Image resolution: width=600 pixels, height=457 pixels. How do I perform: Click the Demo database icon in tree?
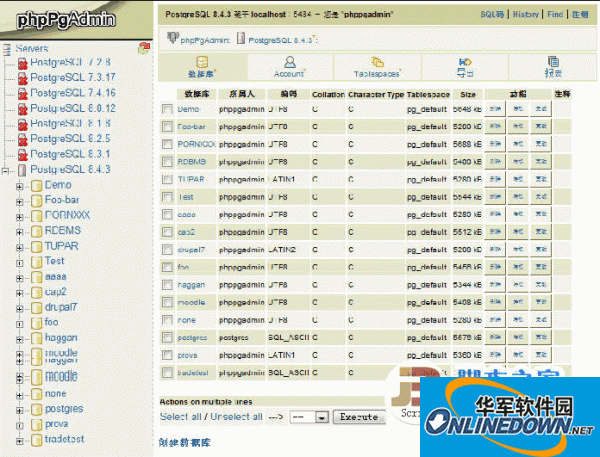(x=36, y=186)
